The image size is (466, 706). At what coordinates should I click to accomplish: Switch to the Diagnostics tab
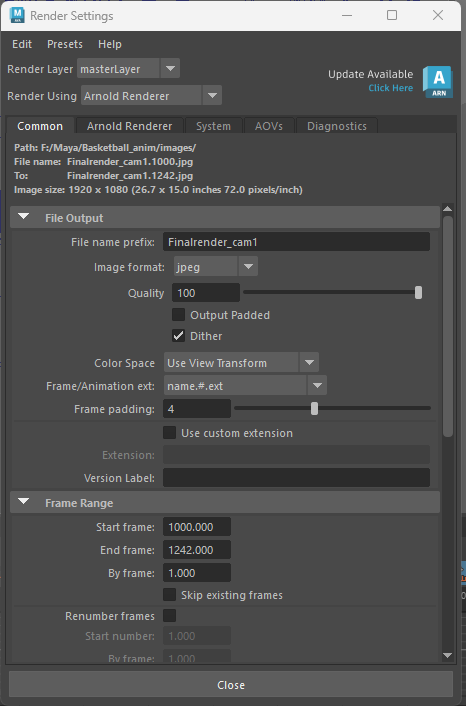(x=337, y=126)
